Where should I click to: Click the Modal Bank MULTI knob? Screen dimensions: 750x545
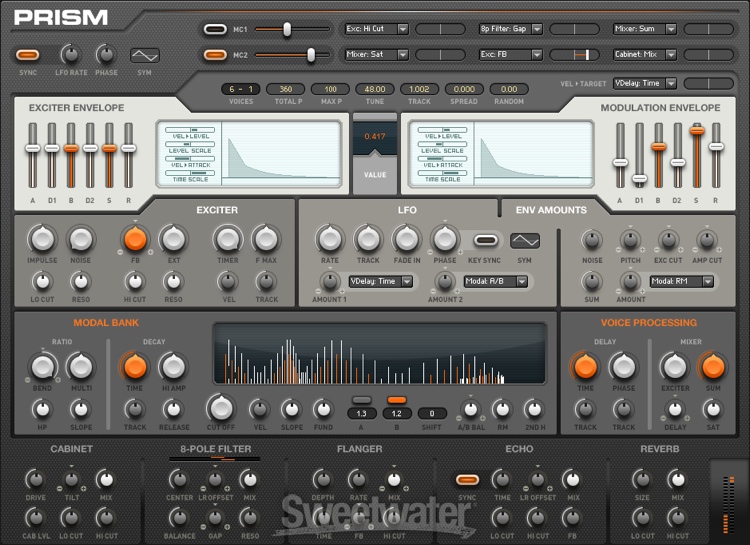(x=81, y=367)
